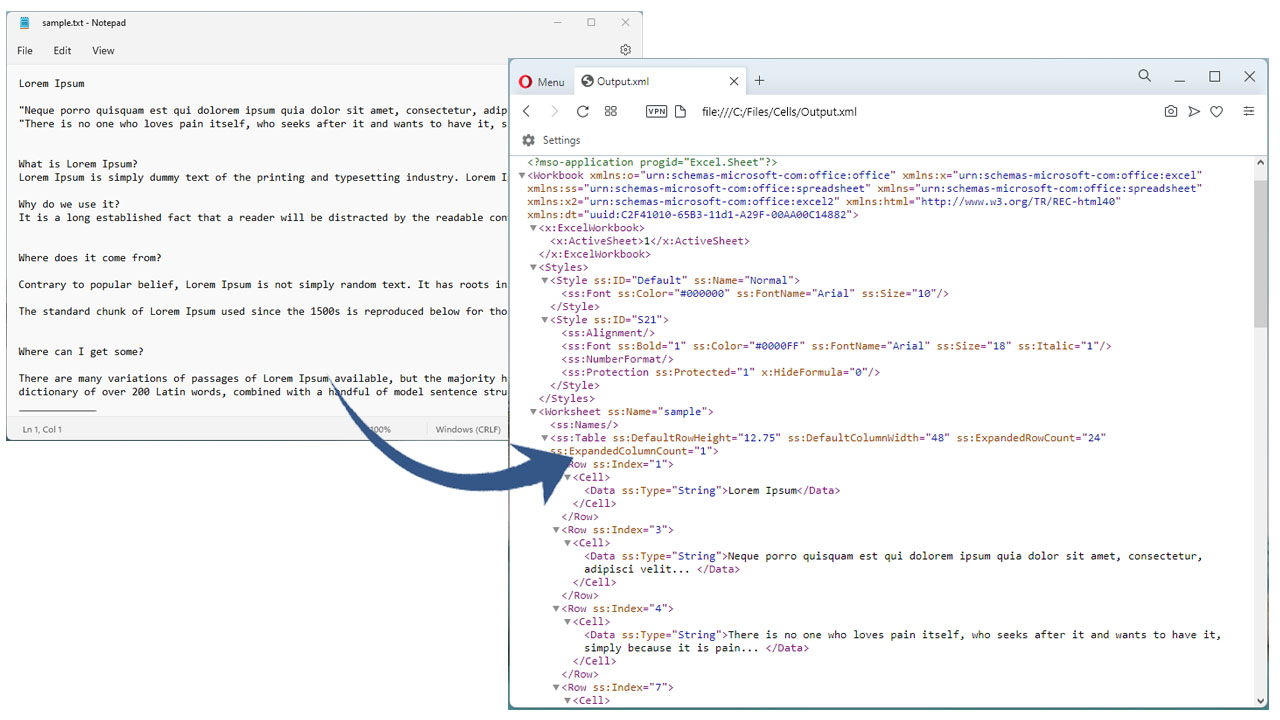Open the sidebar setup tuner icon
This screenshot has width=1280, height=720.
(1249, 111)
